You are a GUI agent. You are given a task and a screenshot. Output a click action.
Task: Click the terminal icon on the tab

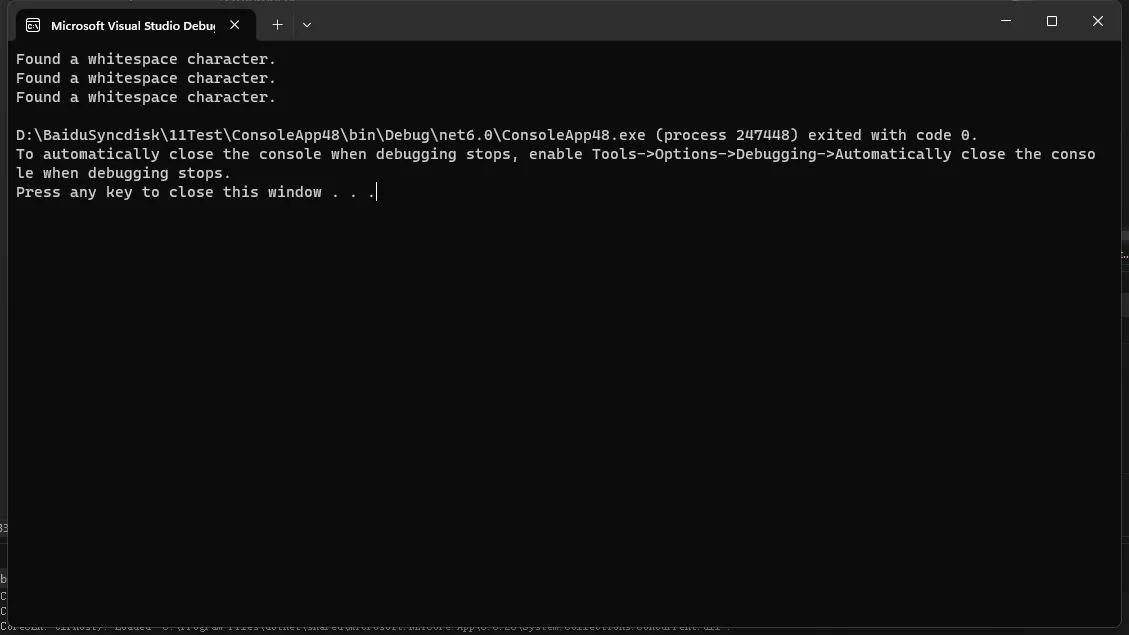[x=33, y=25]
